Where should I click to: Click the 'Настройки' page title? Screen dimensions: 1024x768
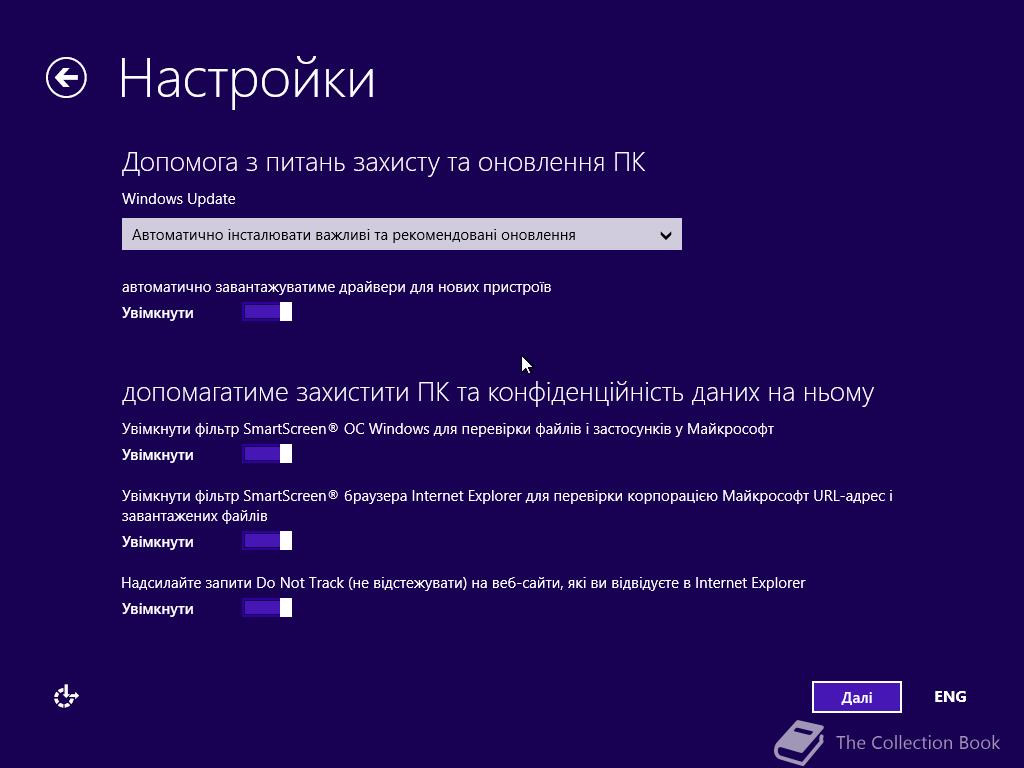point(247,80)
